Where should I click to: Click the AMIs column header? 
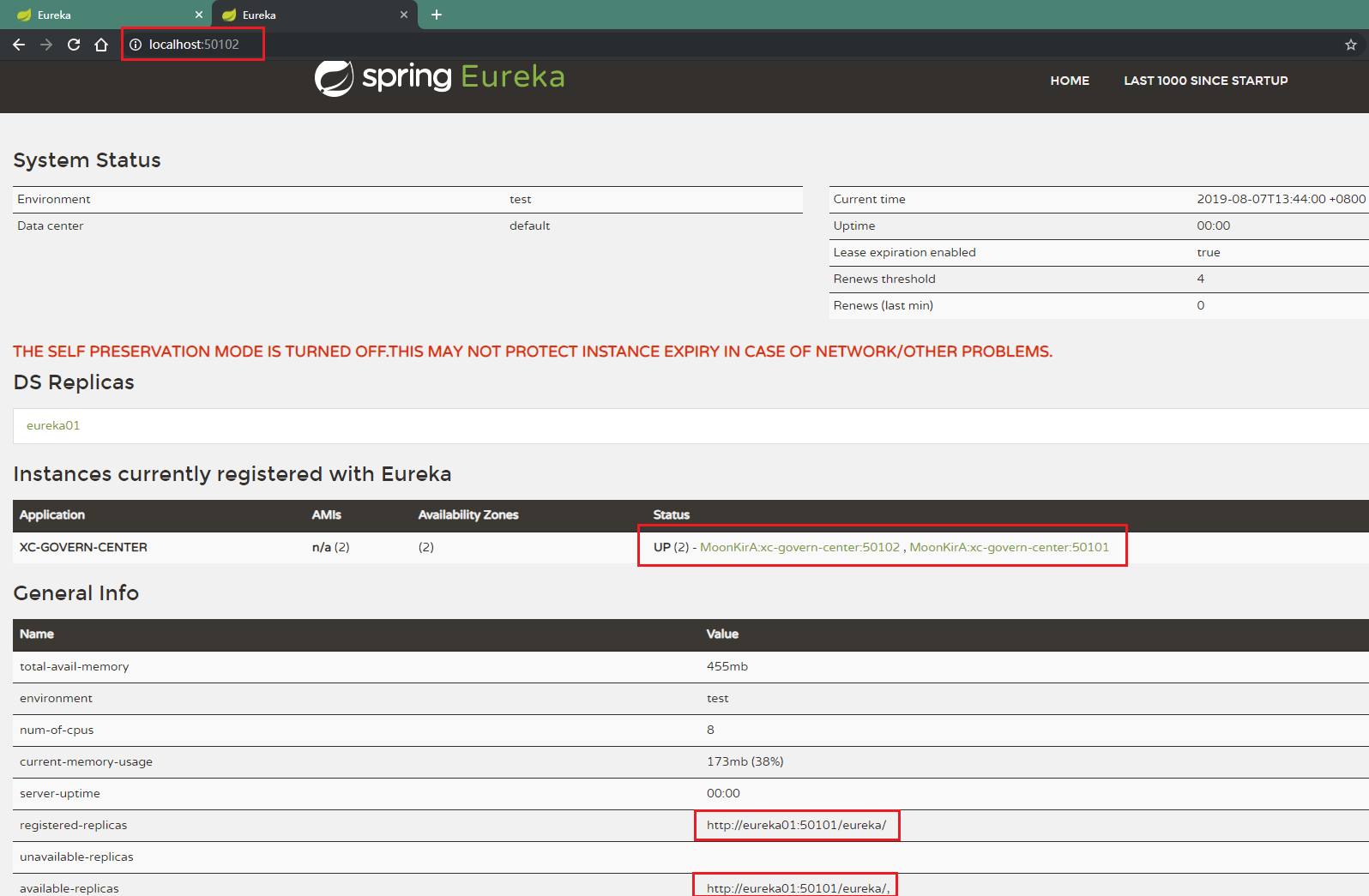tap(326, 514)
